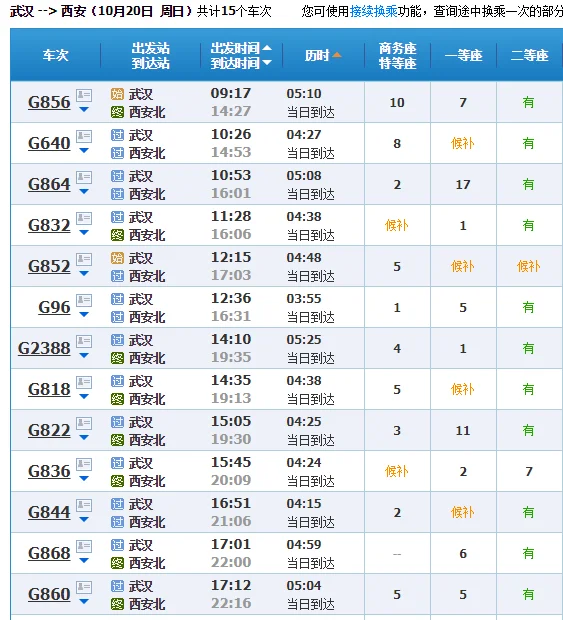Open ID card icon for train G860
Viewport: 563px width, 620px height.
tap(84, 588)
